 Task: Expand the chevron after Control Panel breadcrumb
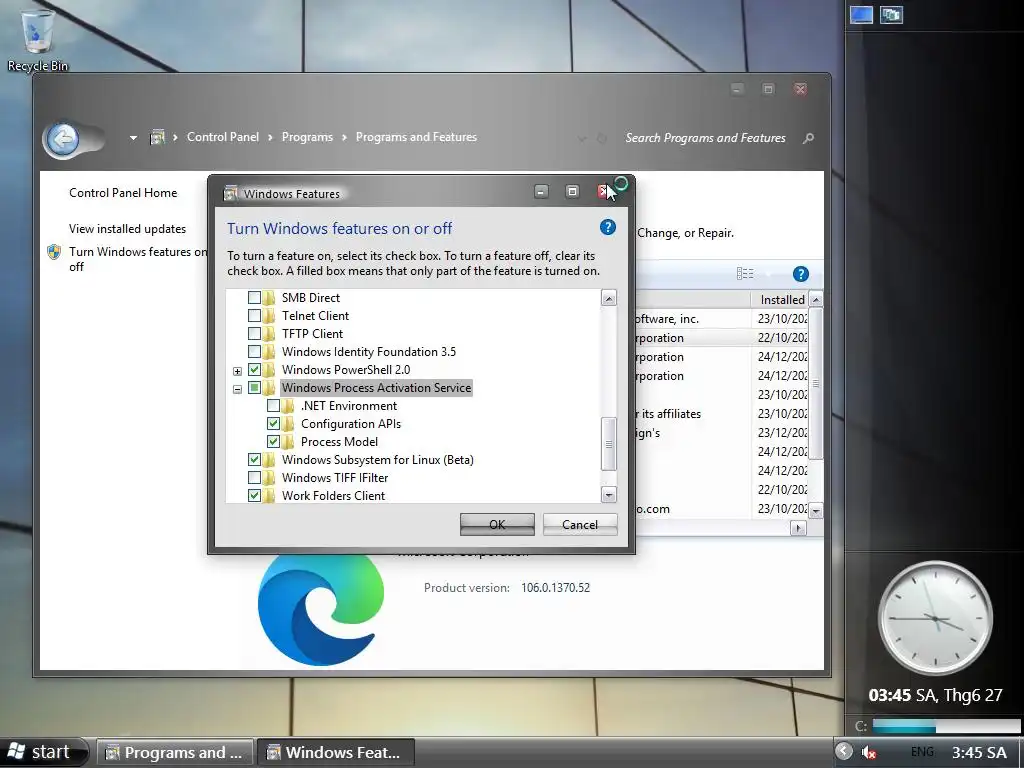coord(270,138)
